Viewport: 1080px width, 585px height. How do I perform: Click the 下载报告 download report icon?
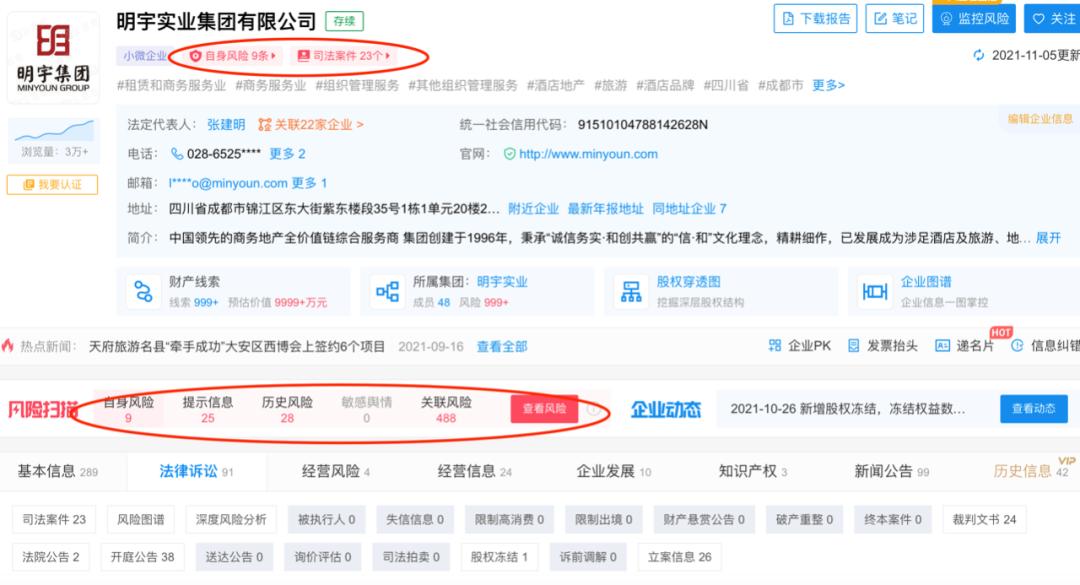[815, 19]
